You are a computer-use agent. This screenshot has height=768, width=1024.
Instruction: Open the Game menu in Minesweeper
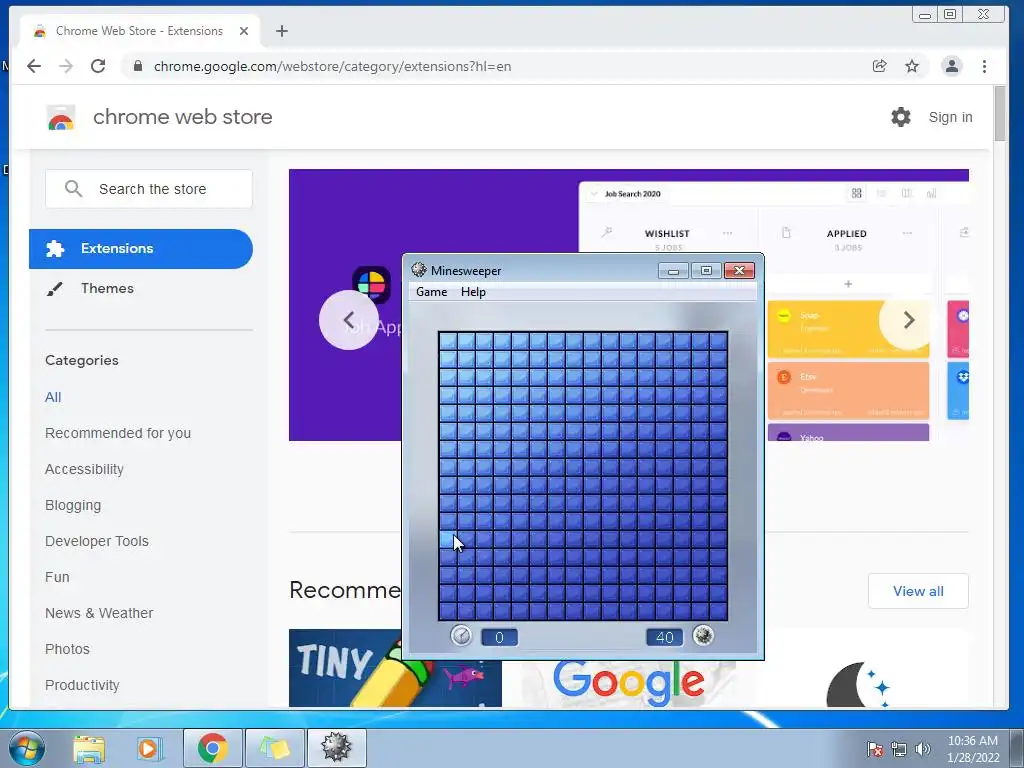(x=431, y=292)
